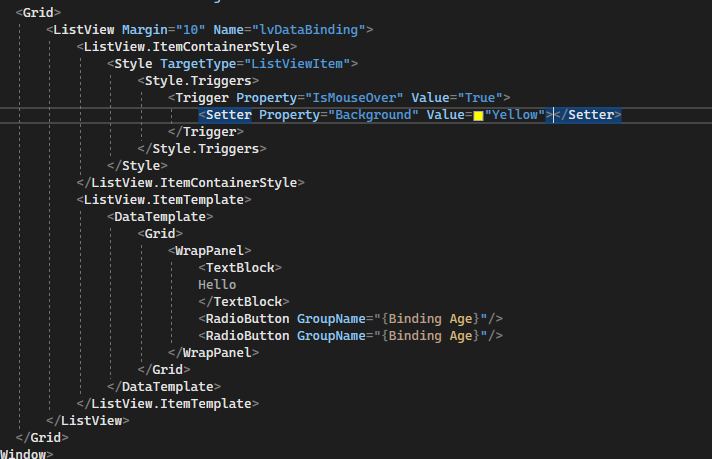This screenshot has width=712, height=459.
Task: Click the closing ListView tag
Action: click(88, 421)
